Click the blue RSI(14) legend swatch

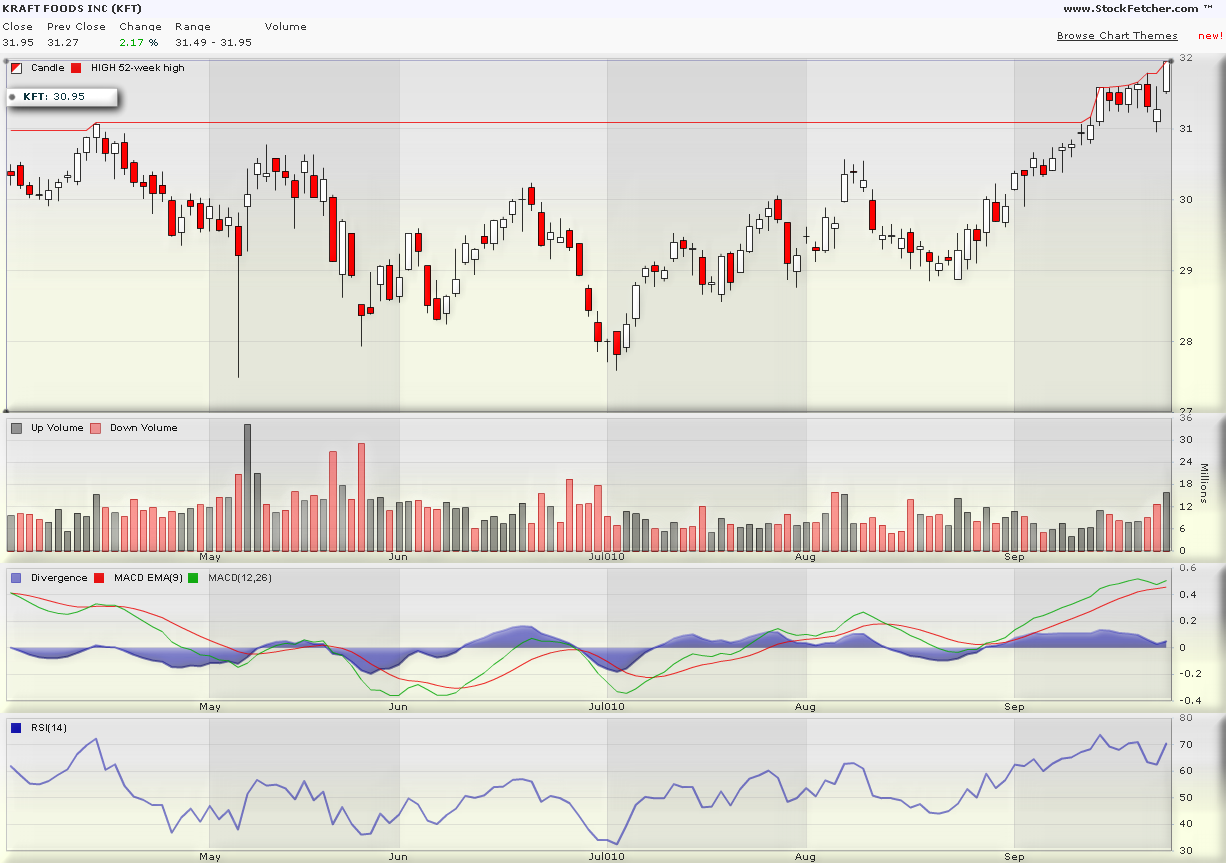17,728
